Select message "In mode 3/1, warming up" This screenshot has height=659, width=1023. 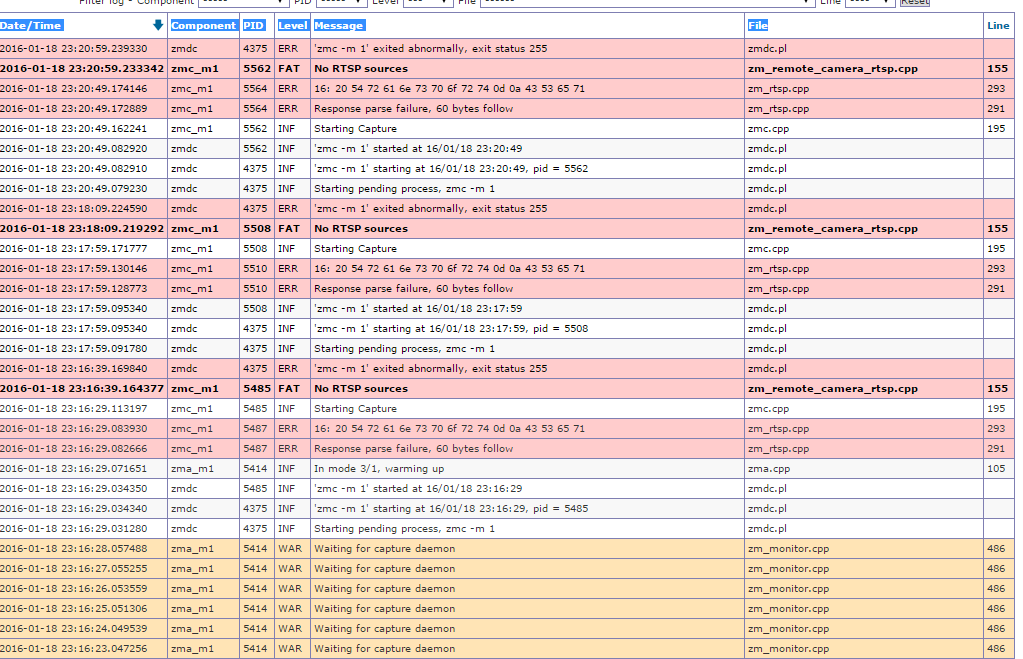coord(380,468)
